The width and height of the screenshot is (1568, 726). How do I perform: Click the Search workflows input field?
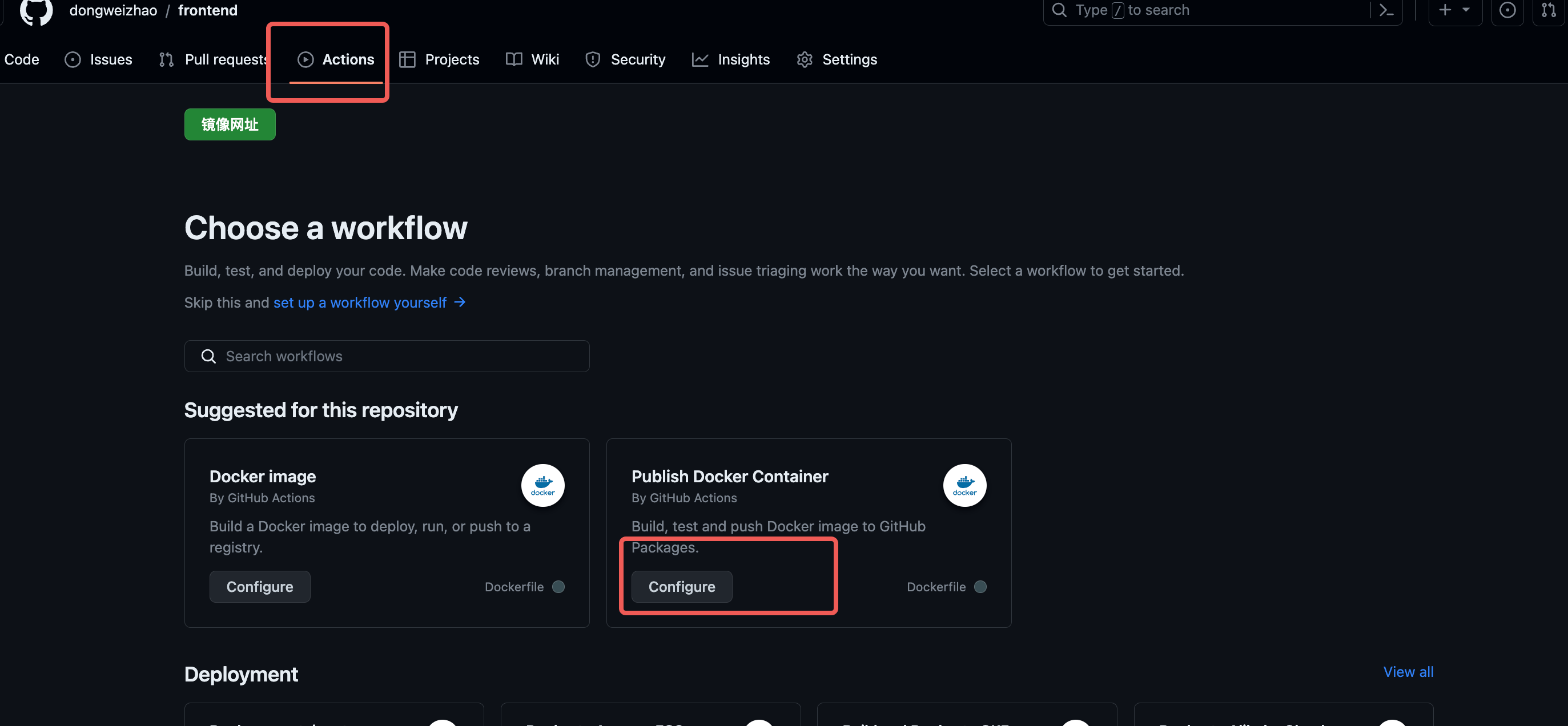[x=387, y=355]
